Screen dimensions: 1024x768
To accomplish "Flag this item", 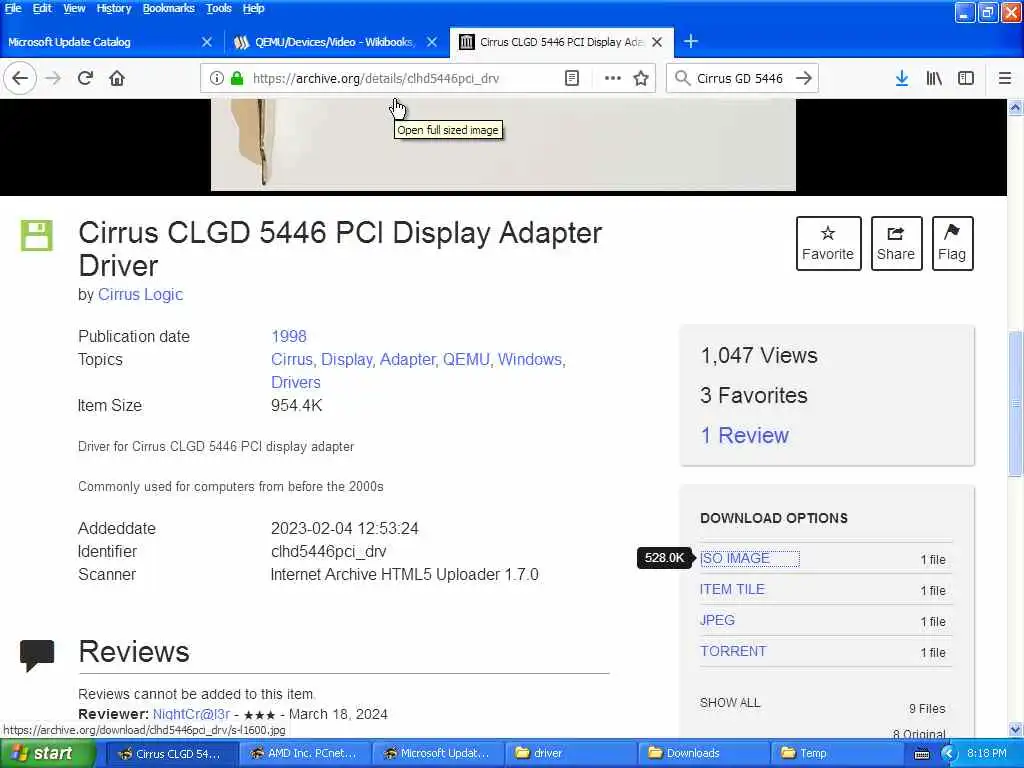I will coord(952,243).
